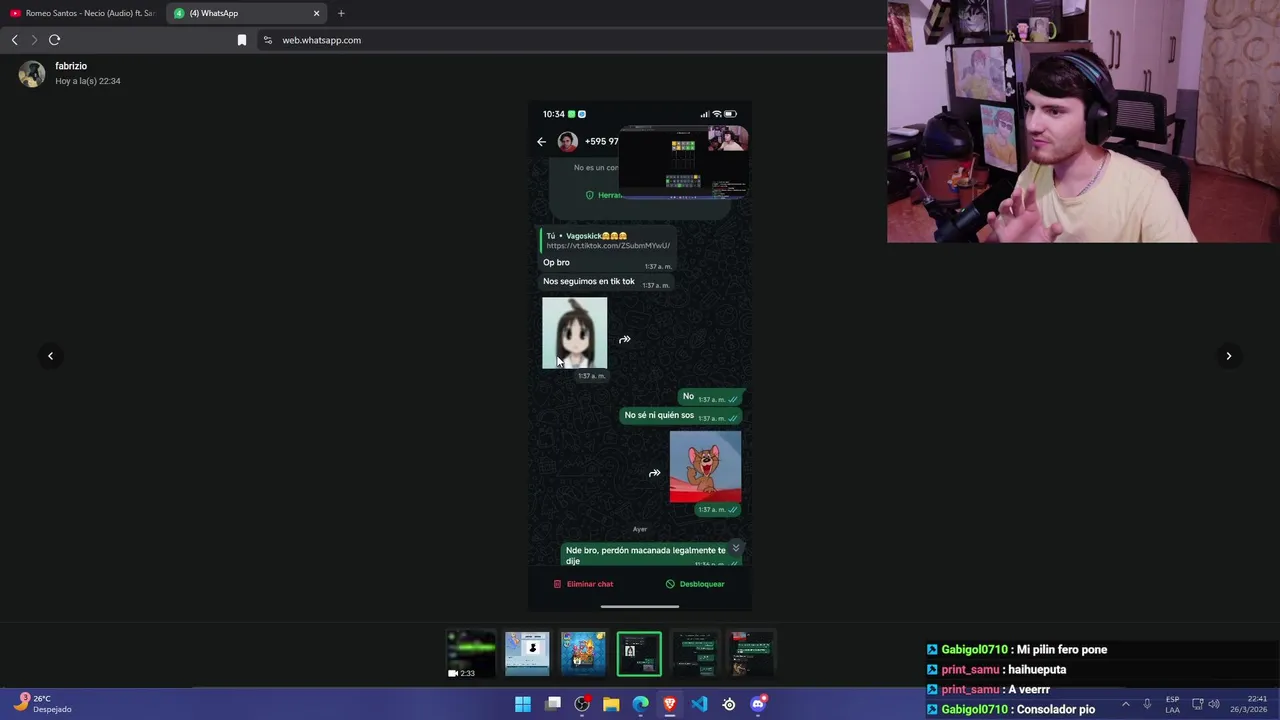Screen dimensions: 1280x720
Task: Open a new browser tab
Action: pyautogui.click(x=341, y=13)
